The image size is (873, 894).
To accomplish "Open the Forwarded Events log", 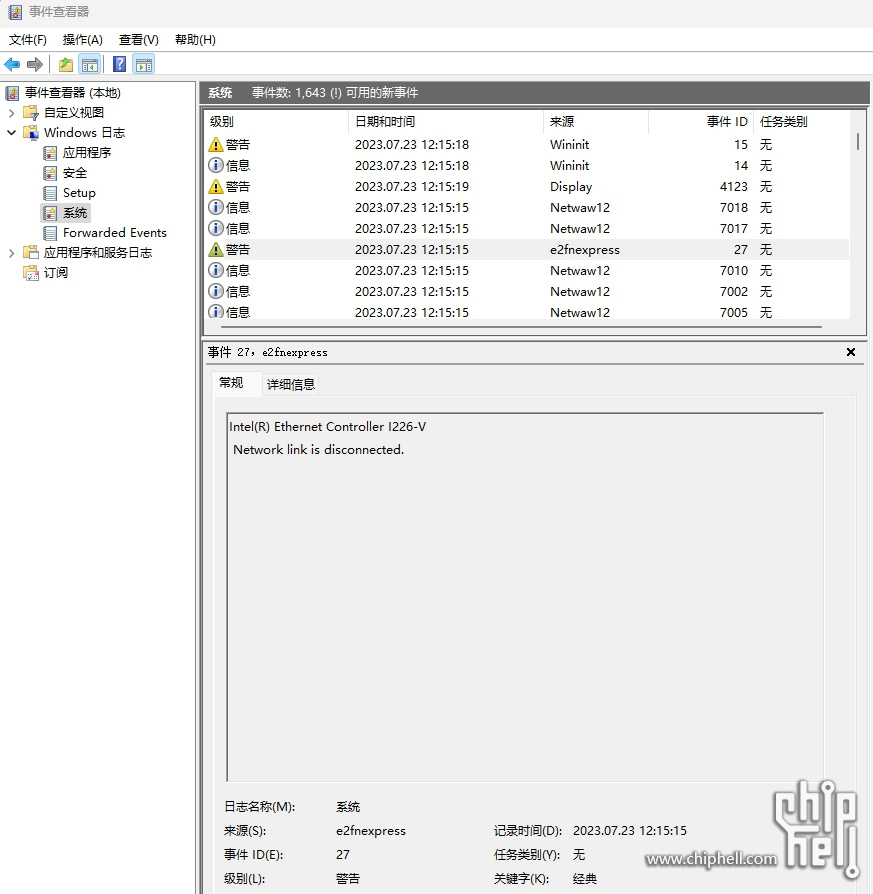I will pos(115,233).
